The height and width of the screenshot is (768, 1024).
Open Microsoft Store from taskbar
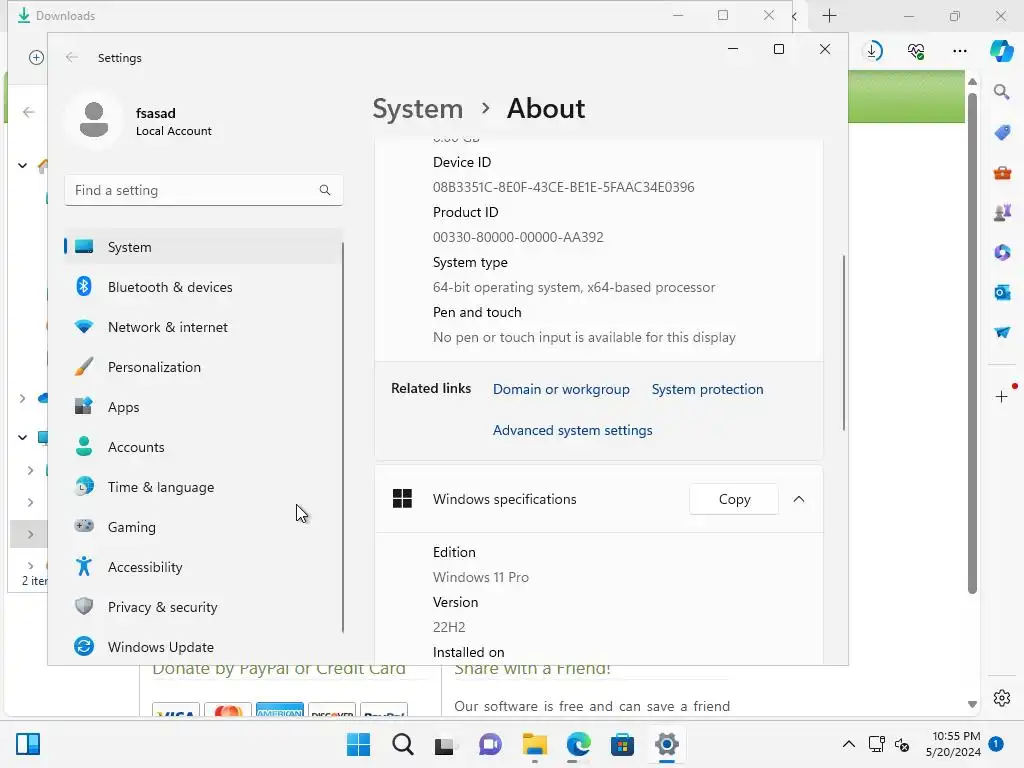(x=622, y=744)
